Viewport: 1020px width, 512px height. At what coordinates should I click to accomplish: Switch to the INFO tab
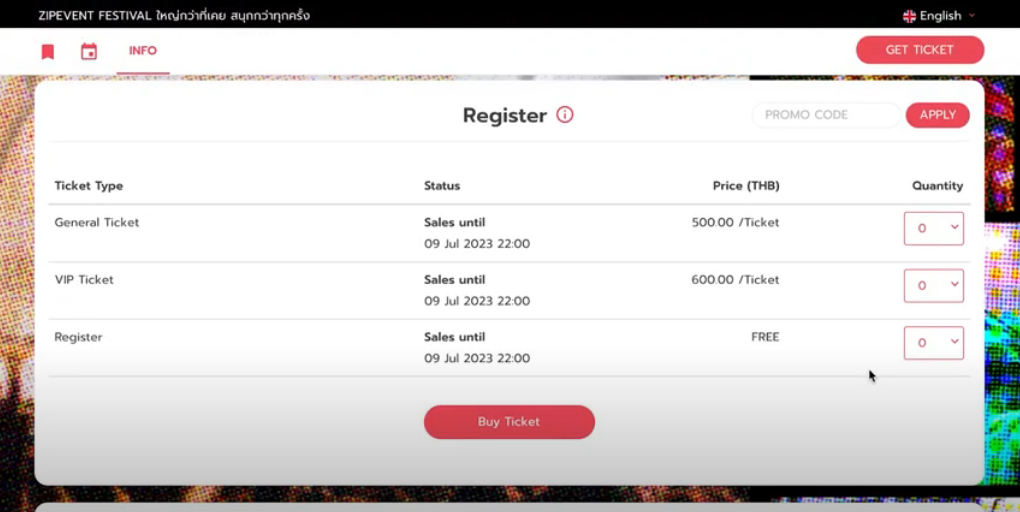click(x=143, y=51)
